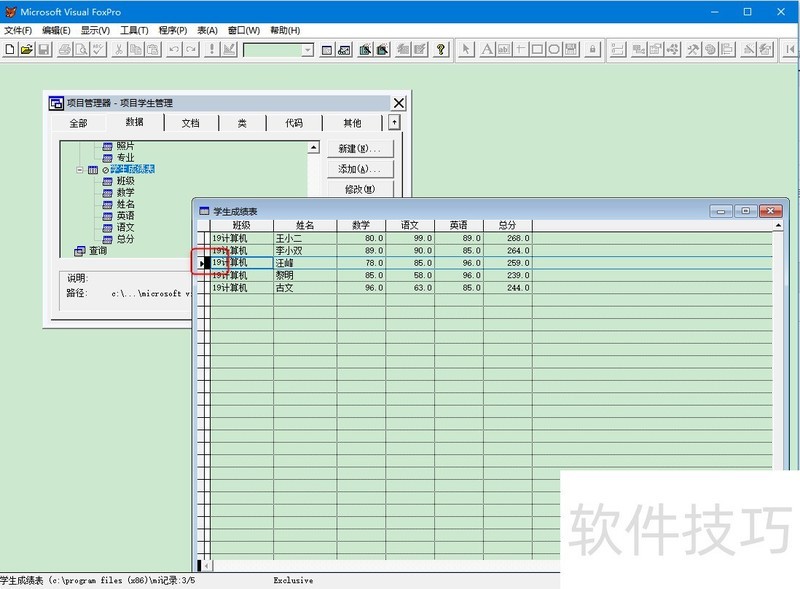This screenshot has height=589, width=800.
Task: Click the New file toolbar icon
Action: (9, 49)
